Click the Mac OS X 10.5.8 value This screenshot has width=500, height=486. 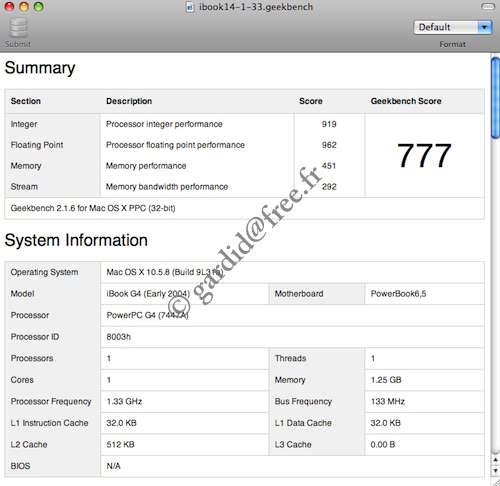[165, 272]
